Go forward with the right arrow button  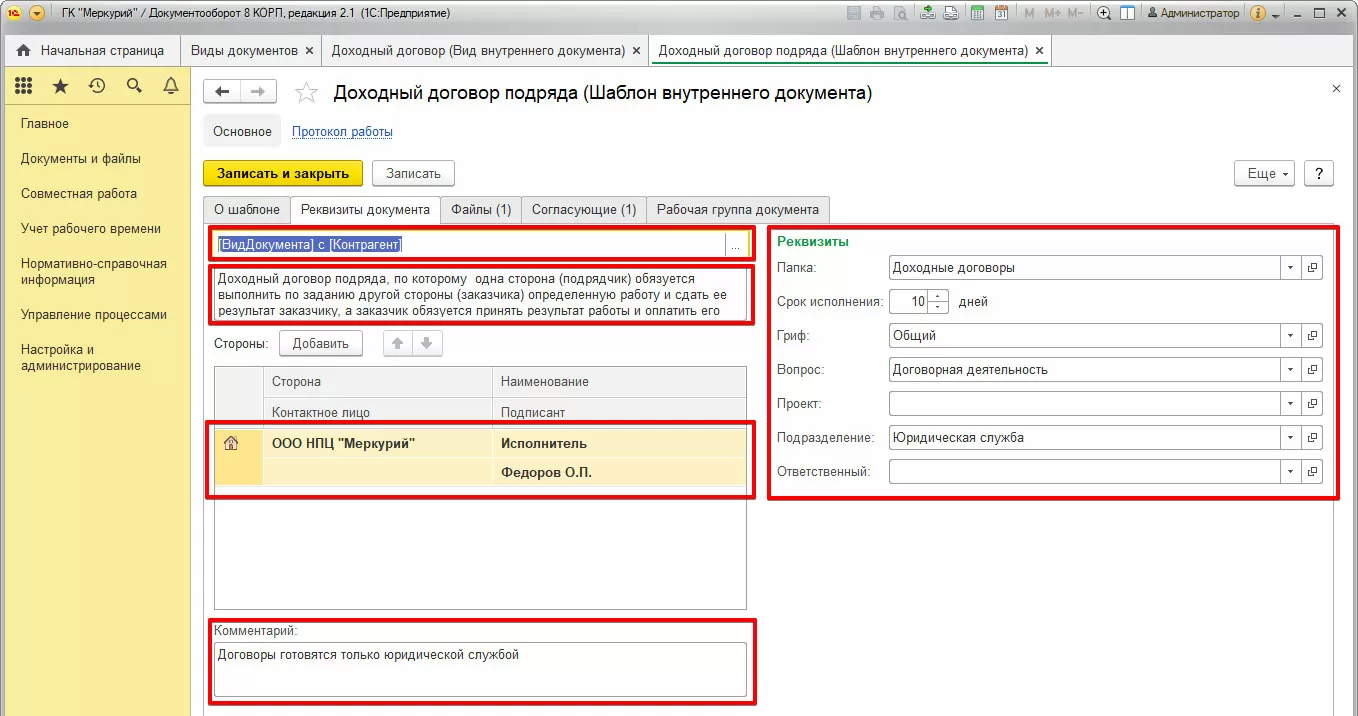(x=258, y=92)
